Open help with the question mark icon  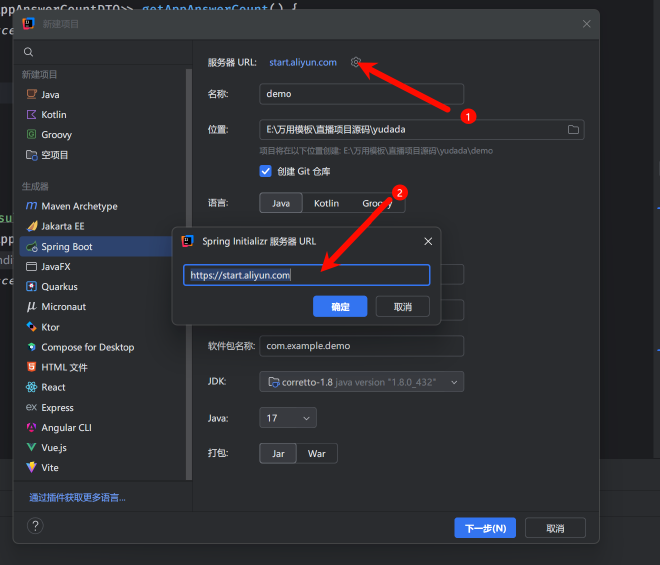point(35,526)
